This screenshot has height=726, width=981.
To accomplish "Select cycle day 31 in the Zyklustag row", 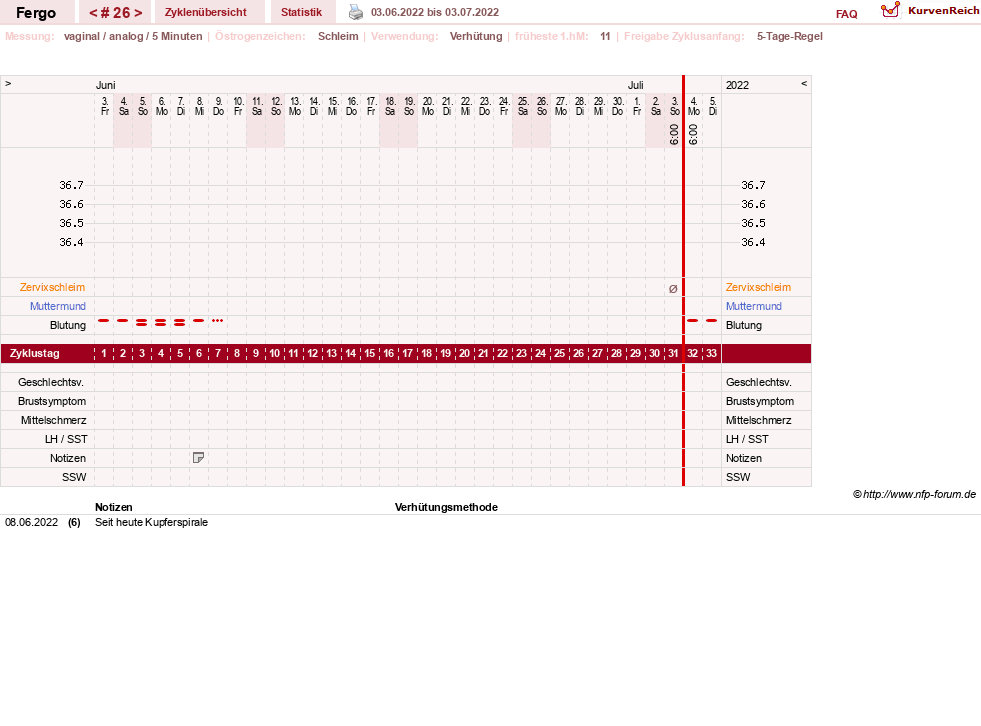I will (673, 354).
